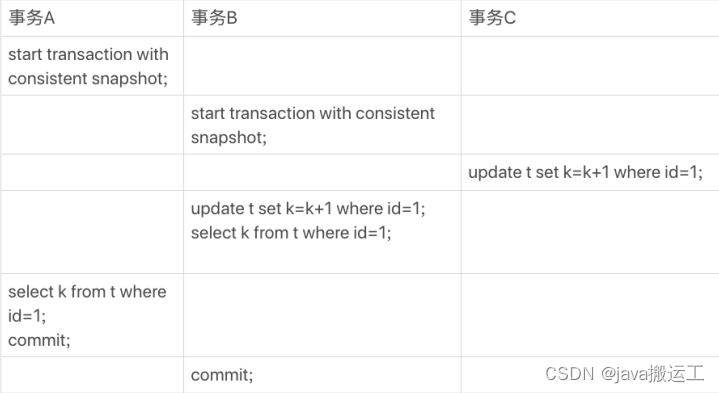Click the empty 事务B cell beside A's start transaction
719x393 pixels.
tap(322, 66)
